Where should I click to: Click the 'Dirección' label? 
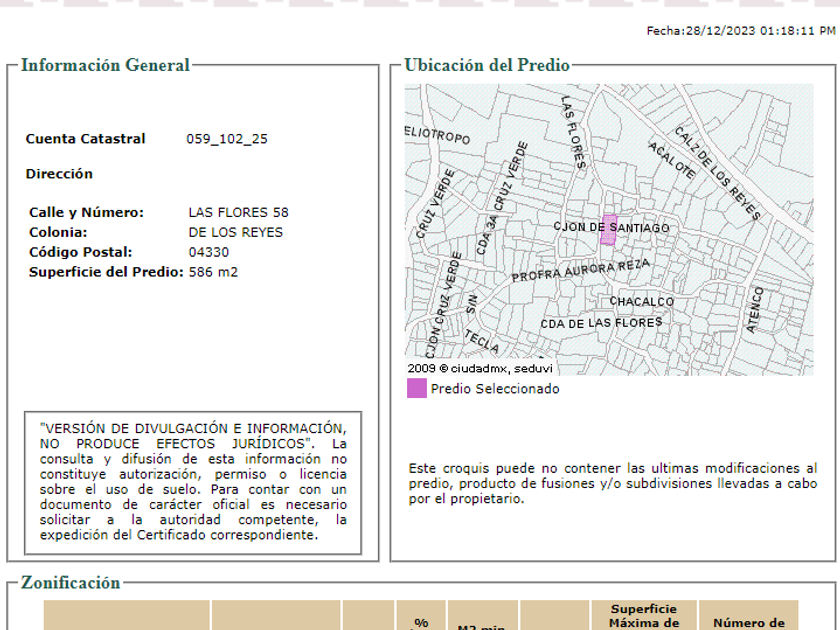coord(59,174)
